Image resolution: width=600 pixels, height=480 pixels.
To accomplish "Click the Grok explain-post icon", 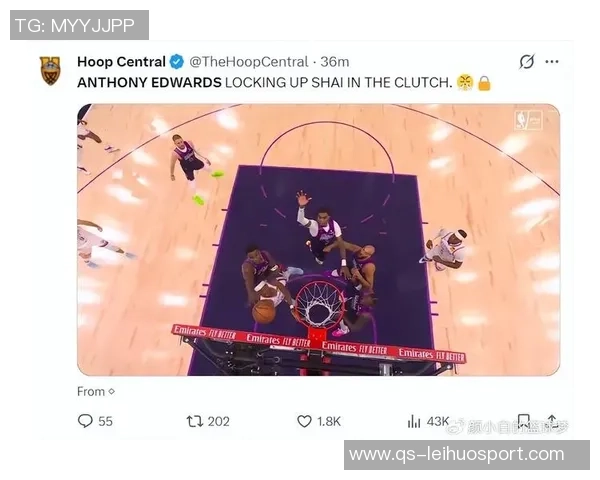I will 527,61.
